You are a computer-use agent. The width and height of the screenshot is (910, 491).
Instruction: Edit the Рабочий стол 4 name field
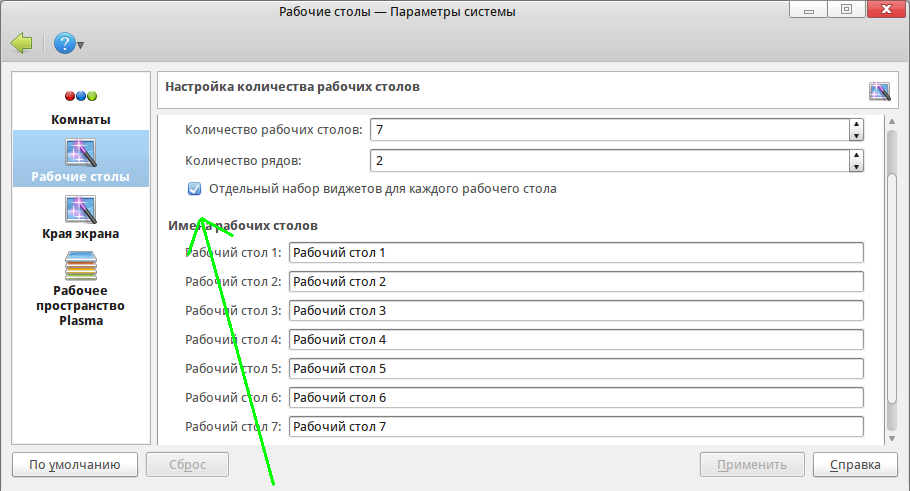pyautogui.click(x=576, y=340)
